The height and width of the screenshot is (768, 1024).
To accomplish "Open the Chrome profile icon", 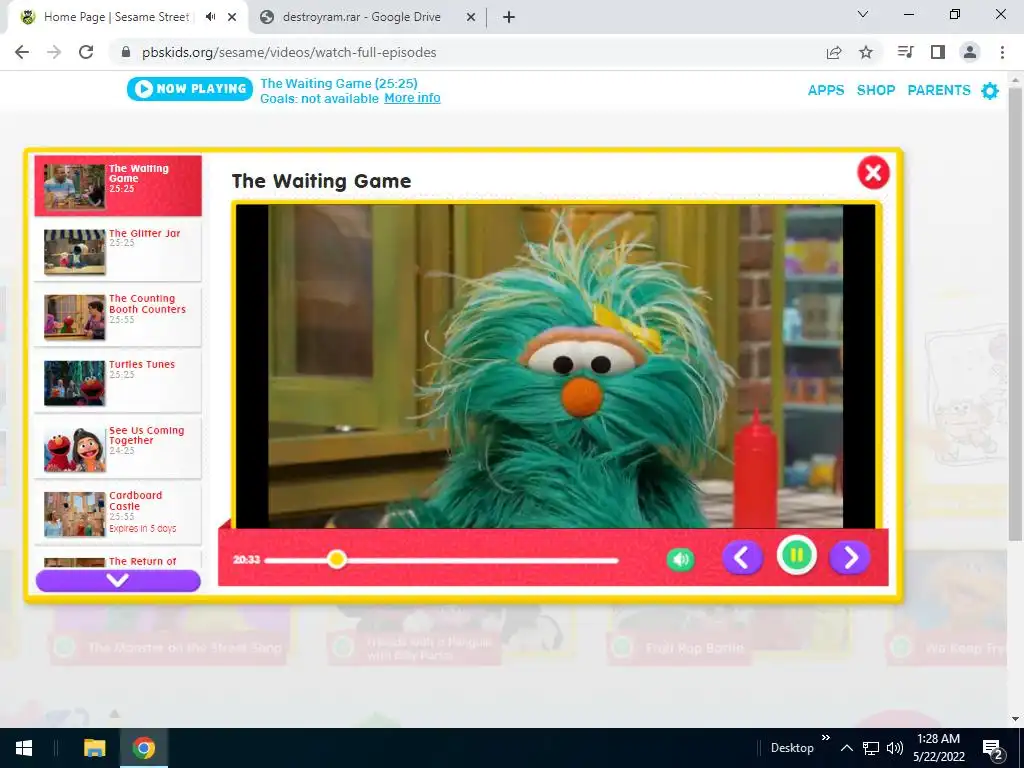I will tap(970, 52).
